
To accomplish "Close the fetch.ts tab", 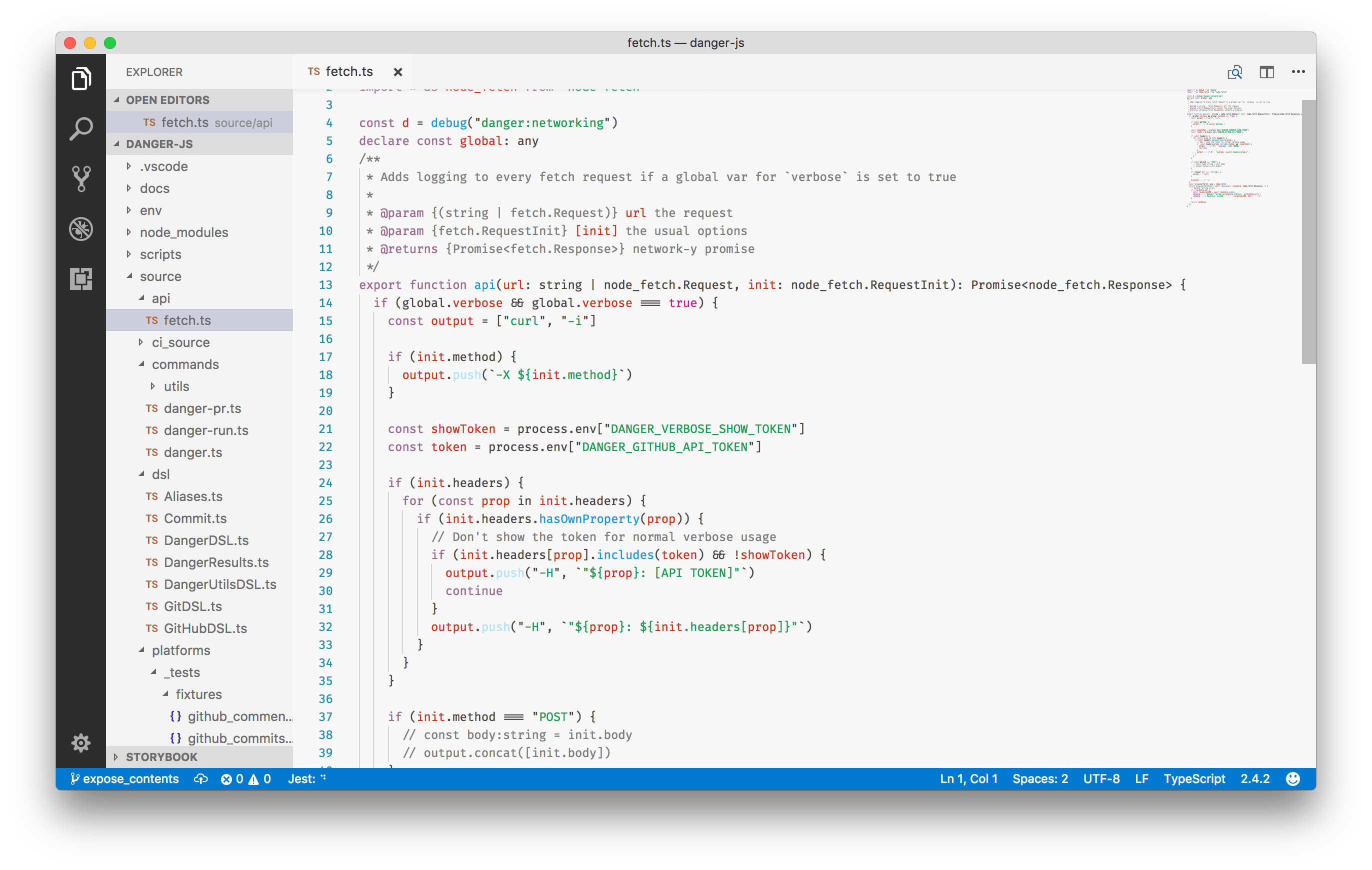I will pos(397,72).
